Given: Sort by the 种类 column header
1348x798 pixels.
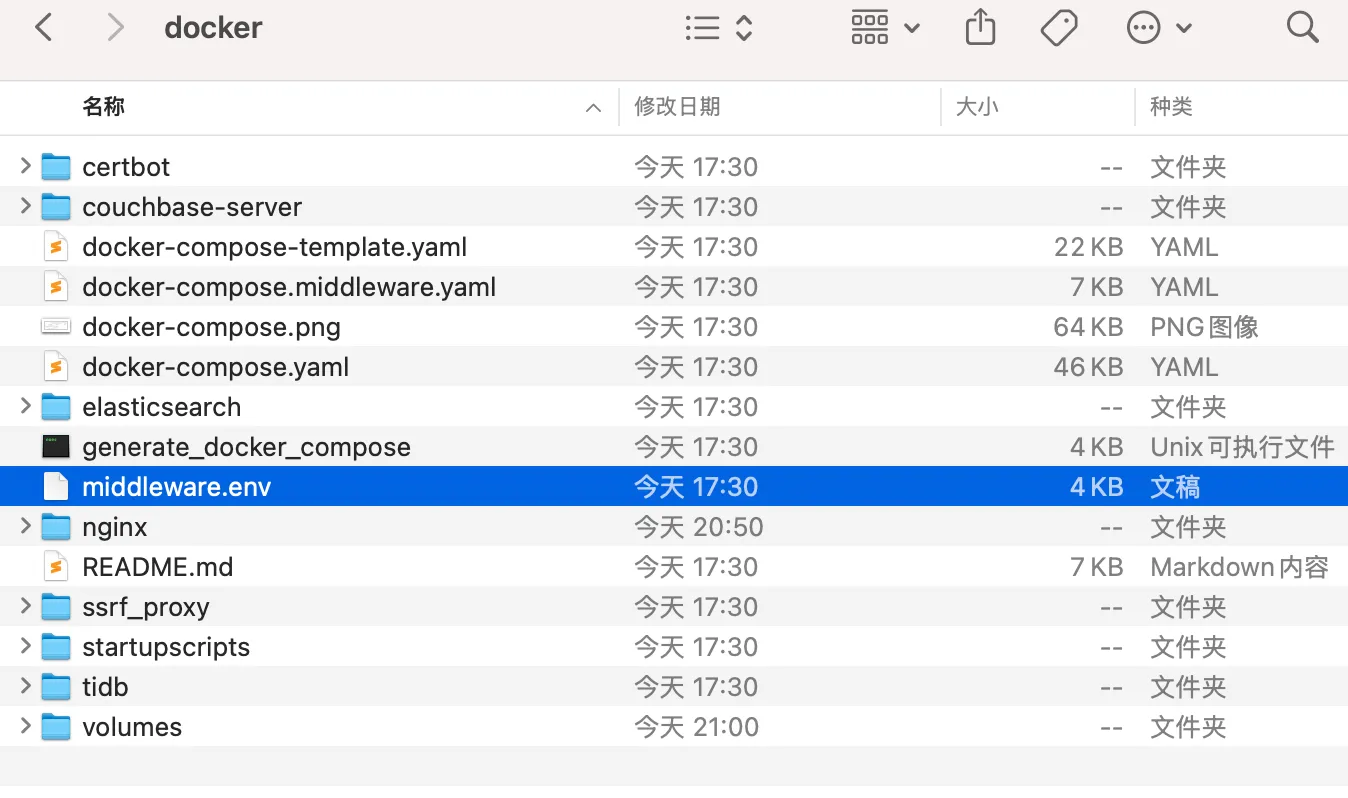Looking at the screenshot, I should point(1171,107).
